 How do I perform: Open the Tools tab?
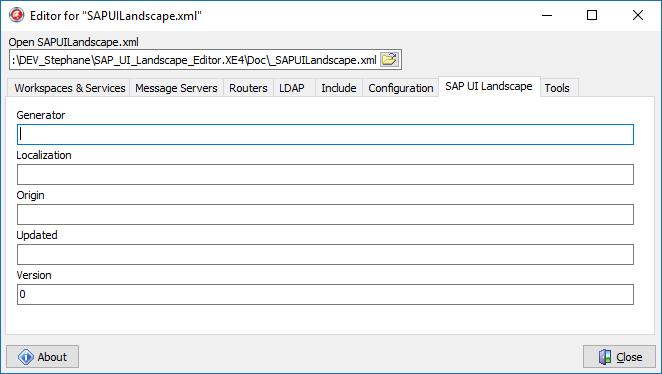[557, 88]
